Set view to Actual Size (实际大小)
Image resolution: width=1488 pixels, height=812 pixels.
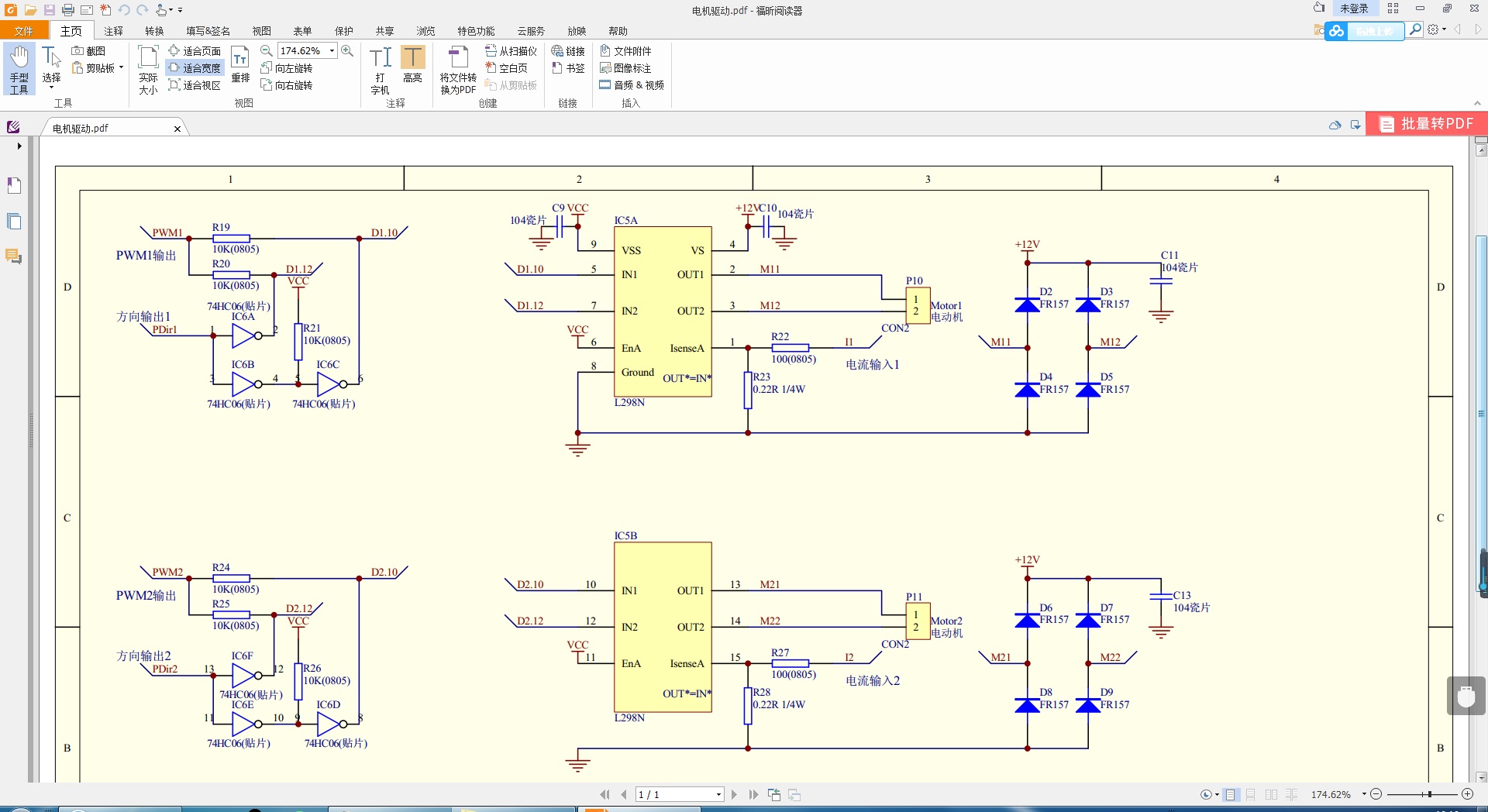pos(148,69)
